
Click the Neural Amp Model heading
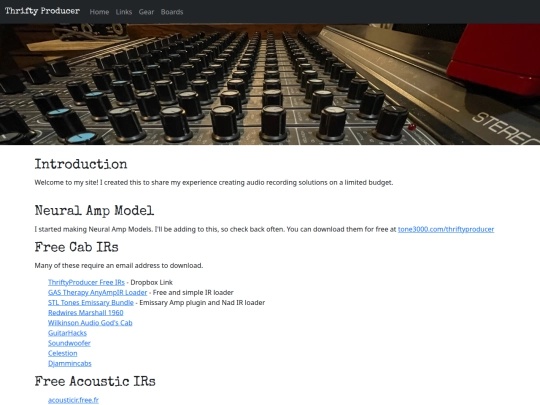click(94, 211)
